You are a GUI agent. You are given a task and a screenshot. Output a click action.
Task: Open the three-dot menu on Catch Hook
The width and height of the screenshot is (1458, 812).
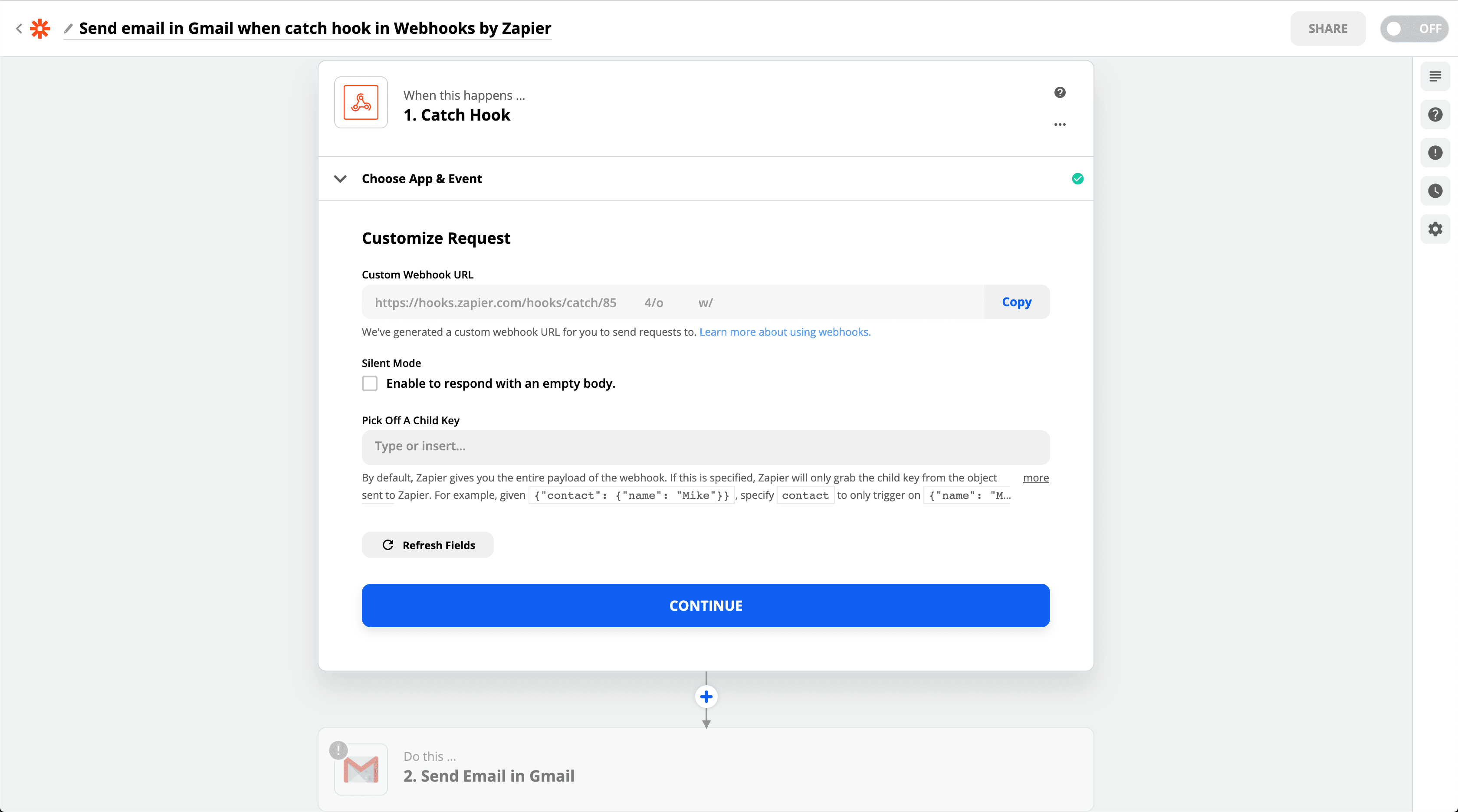pyautogui.click(x=1060, y=124)
